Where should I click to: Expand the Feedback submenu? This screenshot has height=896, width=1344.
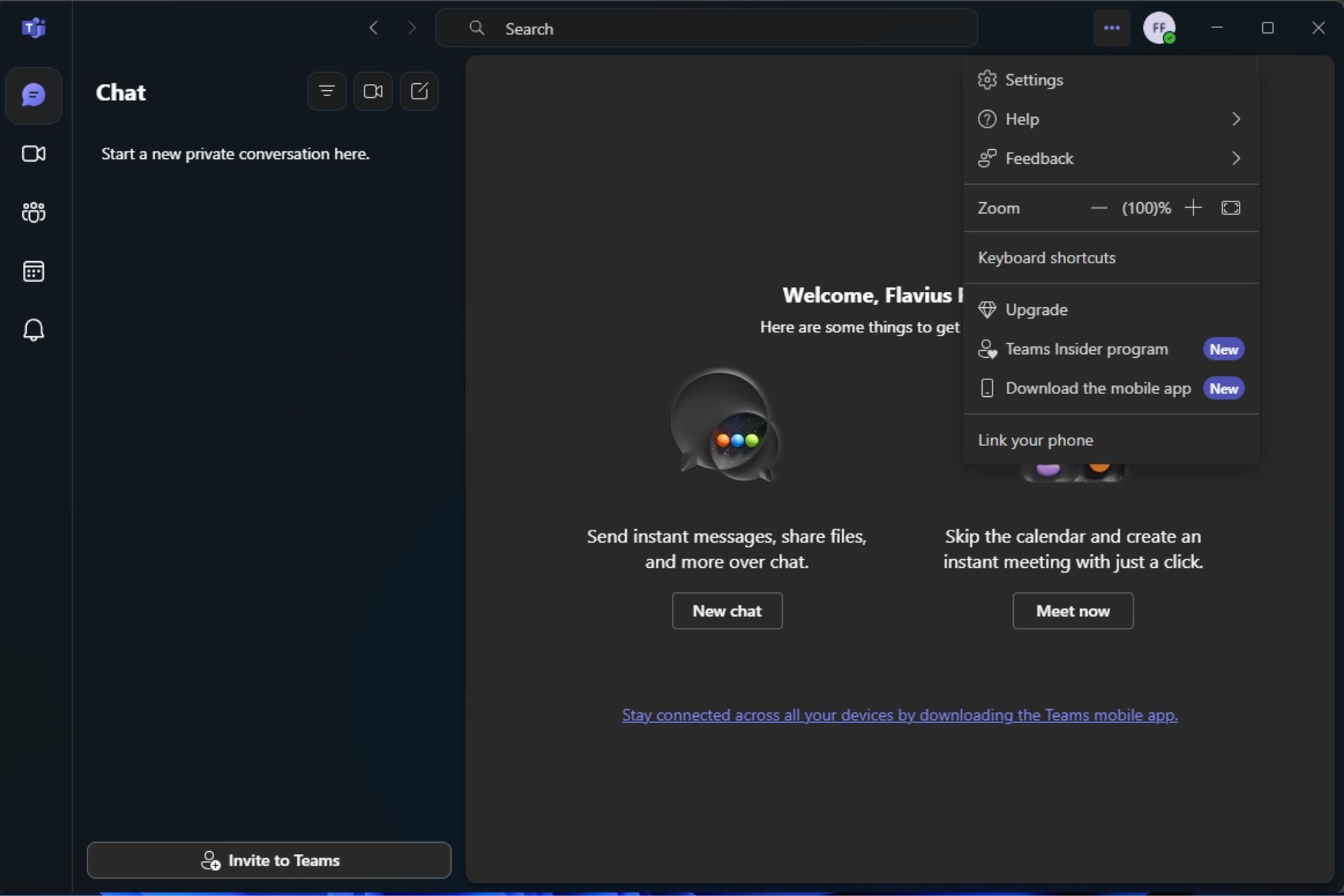click(1237, 158)
